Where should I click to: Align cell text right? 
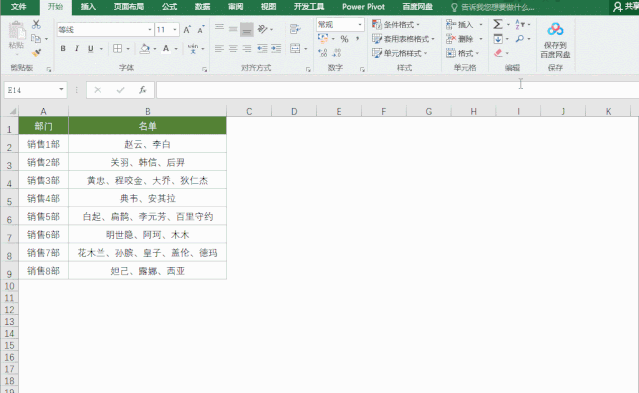point(247,49)
